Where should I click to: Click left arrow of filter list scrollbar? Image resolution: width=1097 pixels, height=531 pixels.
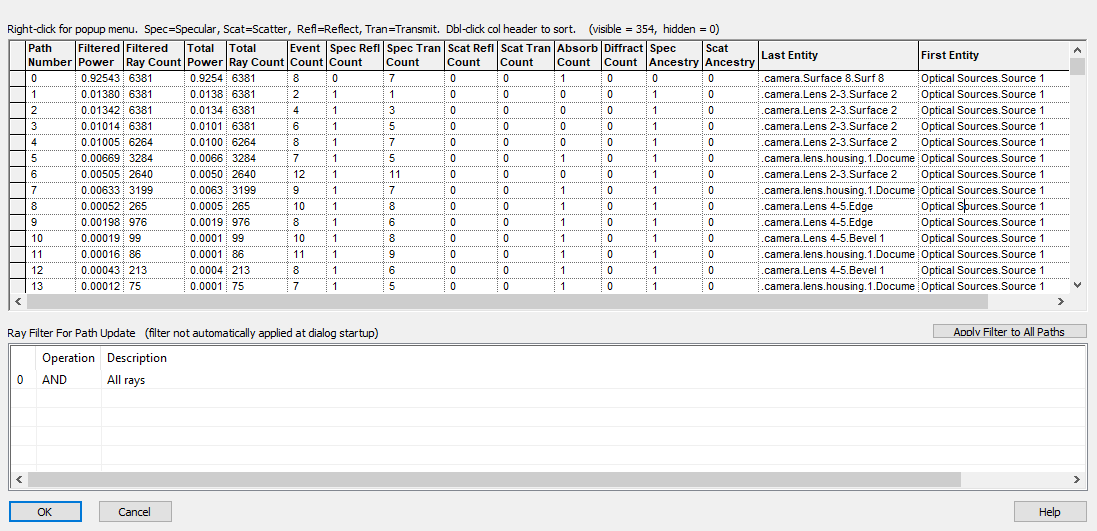[x=18, y=480]
